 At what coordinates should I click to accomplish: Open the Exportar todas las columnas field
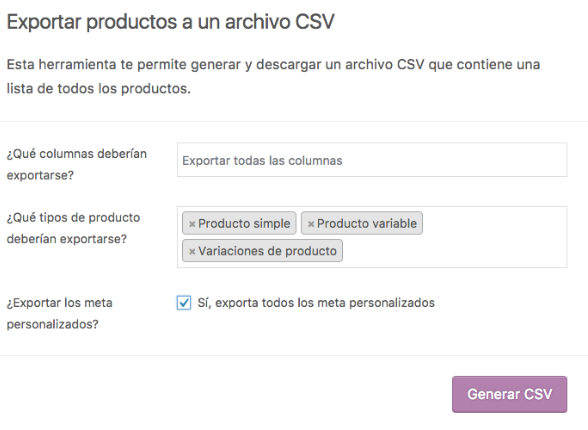point(372,160)
